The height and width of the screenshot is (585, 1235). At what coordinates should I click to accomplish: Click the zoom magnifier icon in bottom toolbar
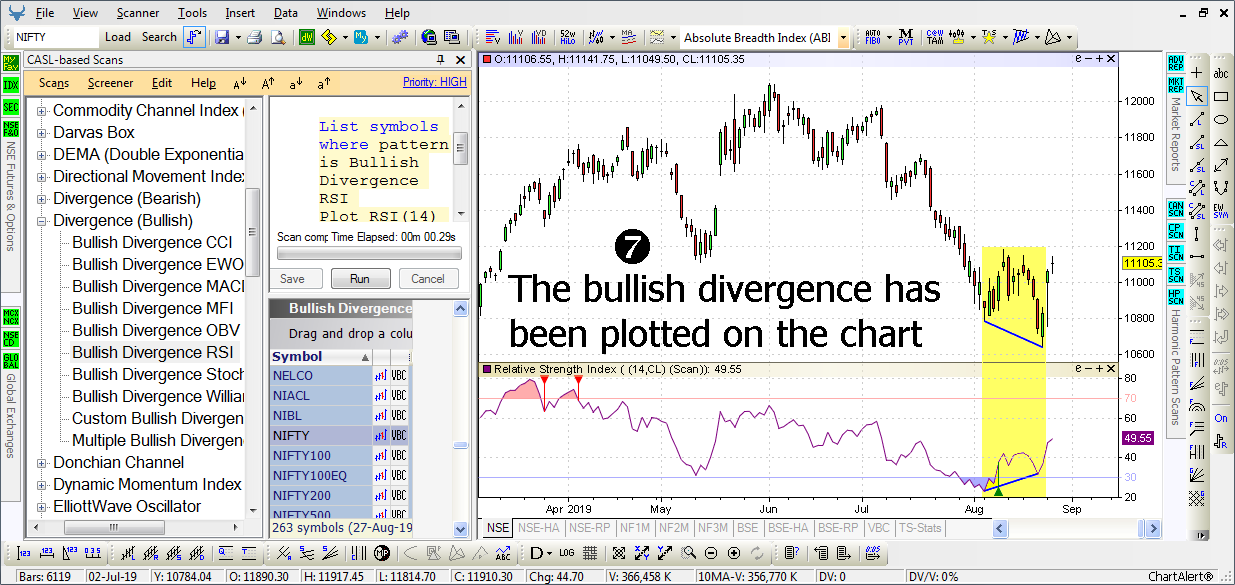tap(689, 553)
